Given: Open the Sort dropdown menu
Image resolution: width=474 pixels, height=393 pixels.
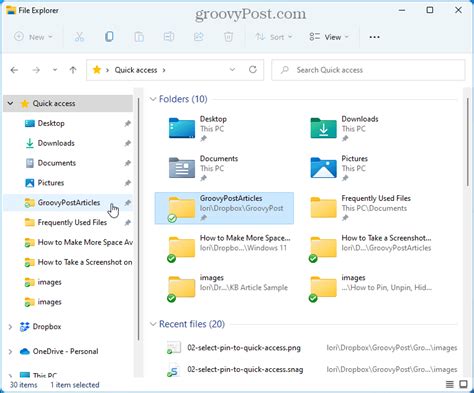Looking at the screenshot, I should pos(274,37).
